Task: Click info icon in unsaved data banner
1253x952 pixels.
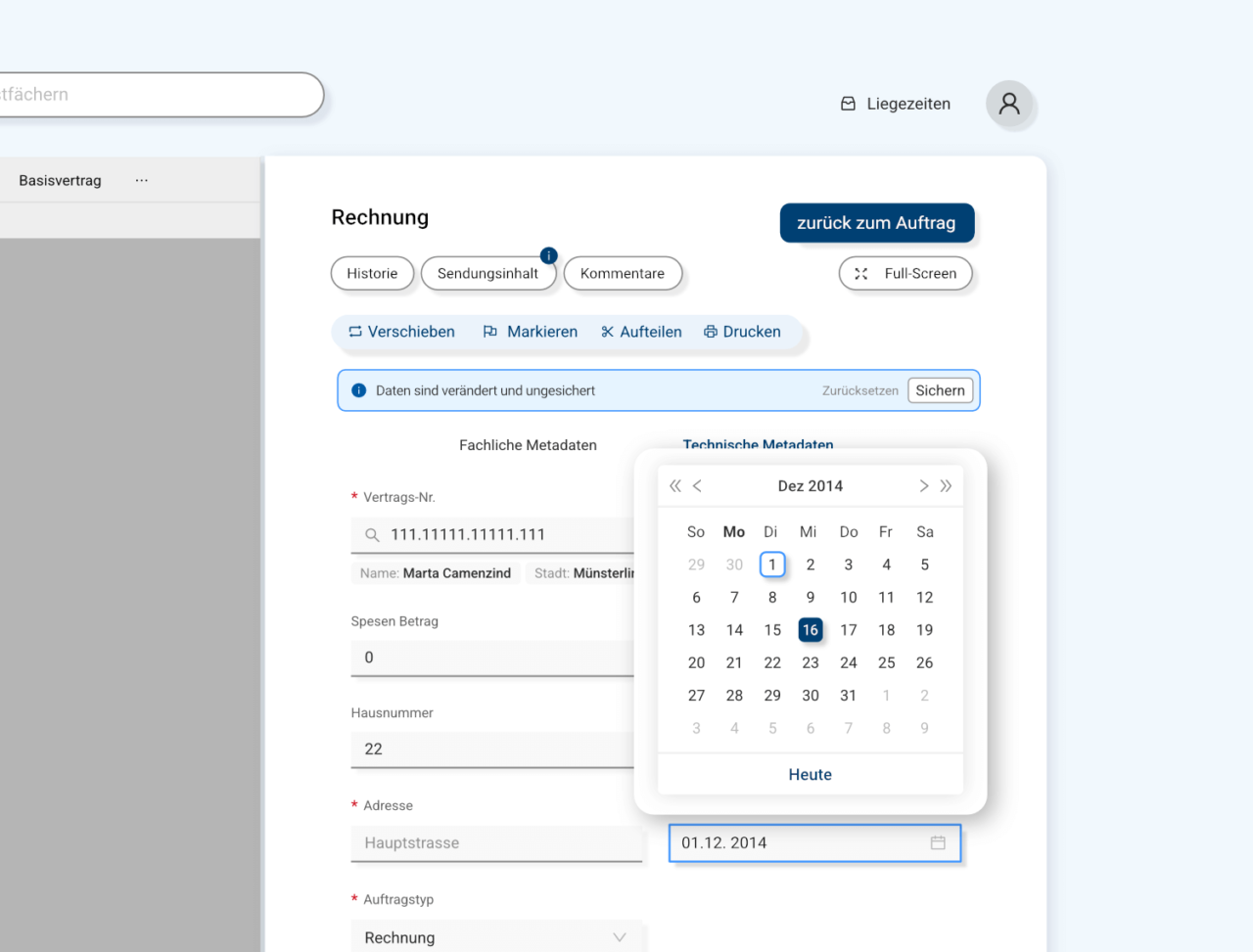Action: (x=358, y=390)
